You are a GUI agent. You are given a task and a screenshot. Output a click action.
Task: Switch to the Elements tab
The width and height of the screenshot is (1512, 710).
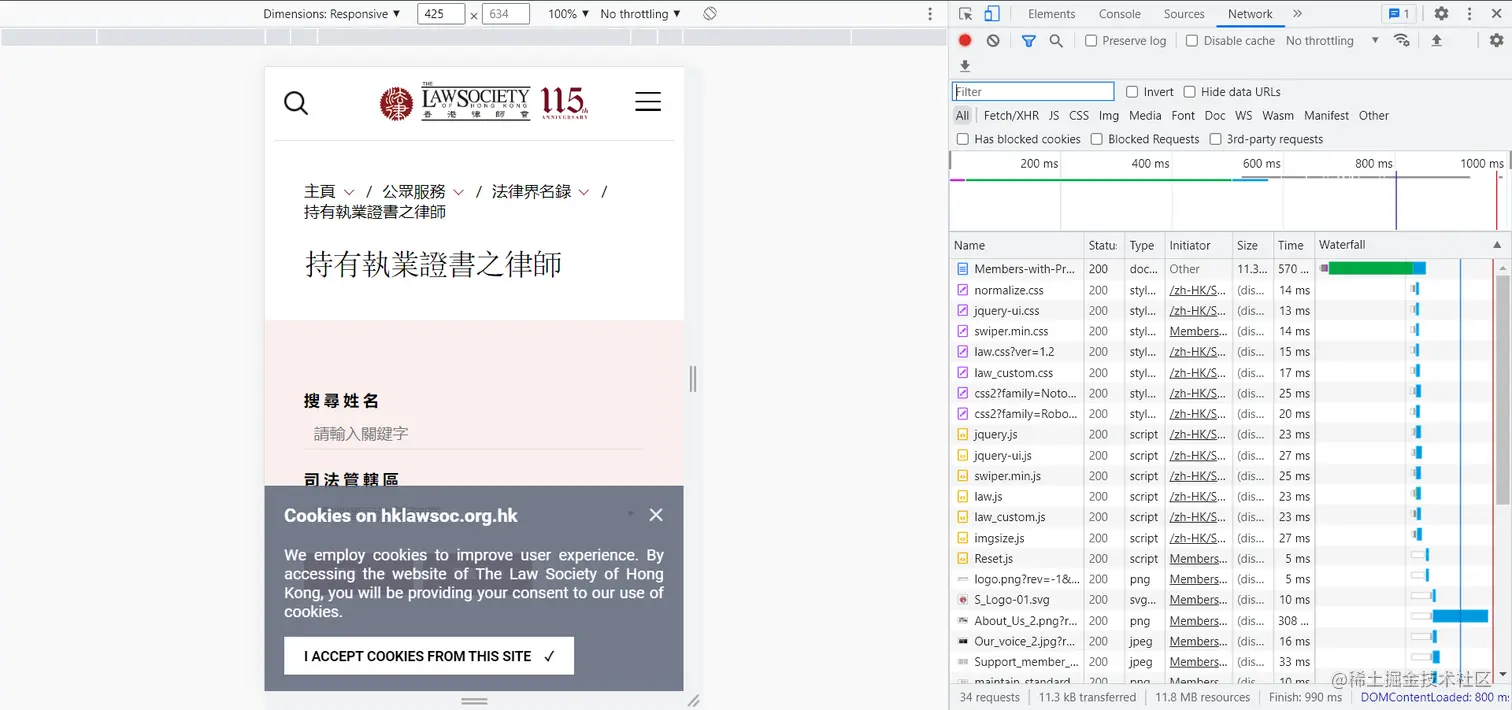(1051, 14)
